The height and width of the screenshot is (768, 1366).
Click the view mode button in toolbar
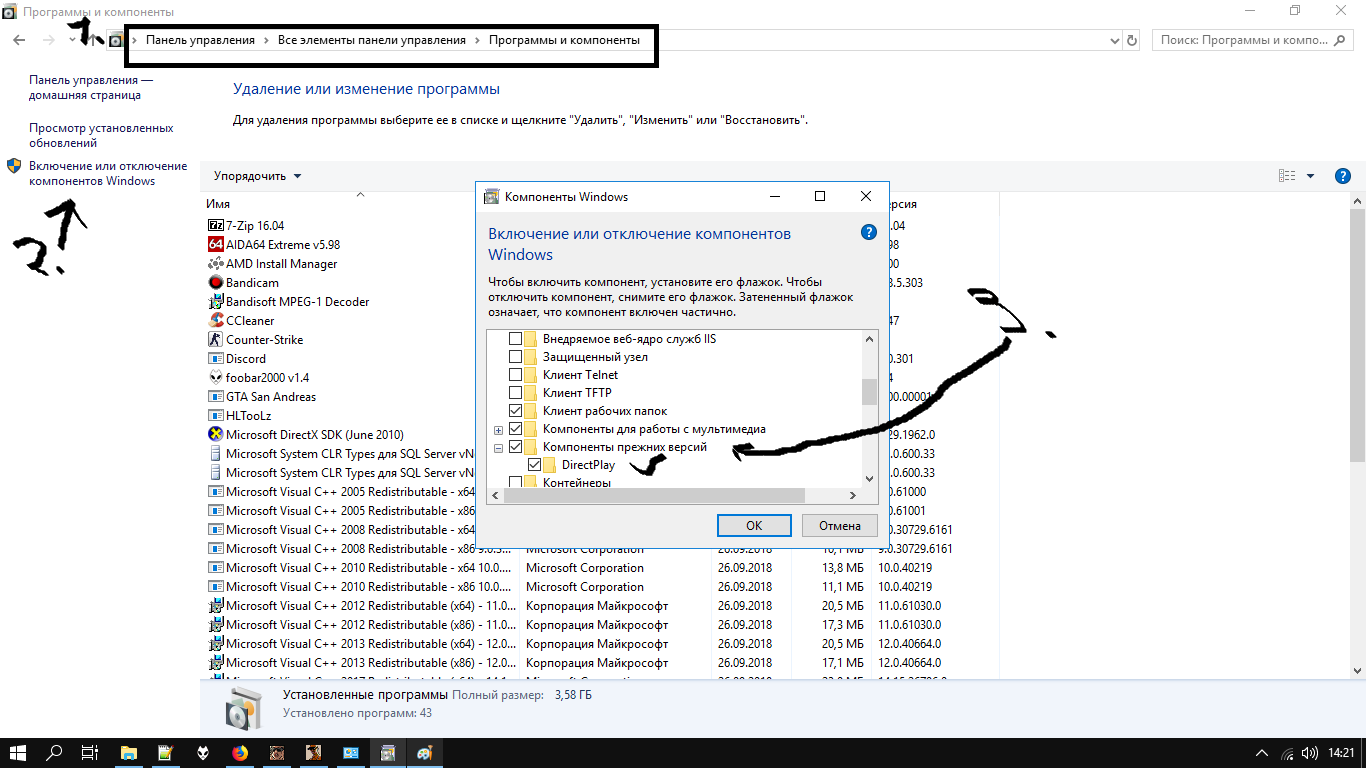[x=1287, y=176]
